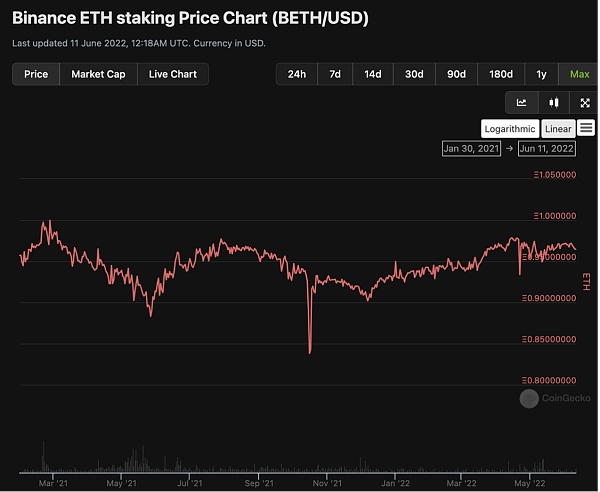Choose the 30d time range
The image size is (600, 492).
[x=414, y=74]
